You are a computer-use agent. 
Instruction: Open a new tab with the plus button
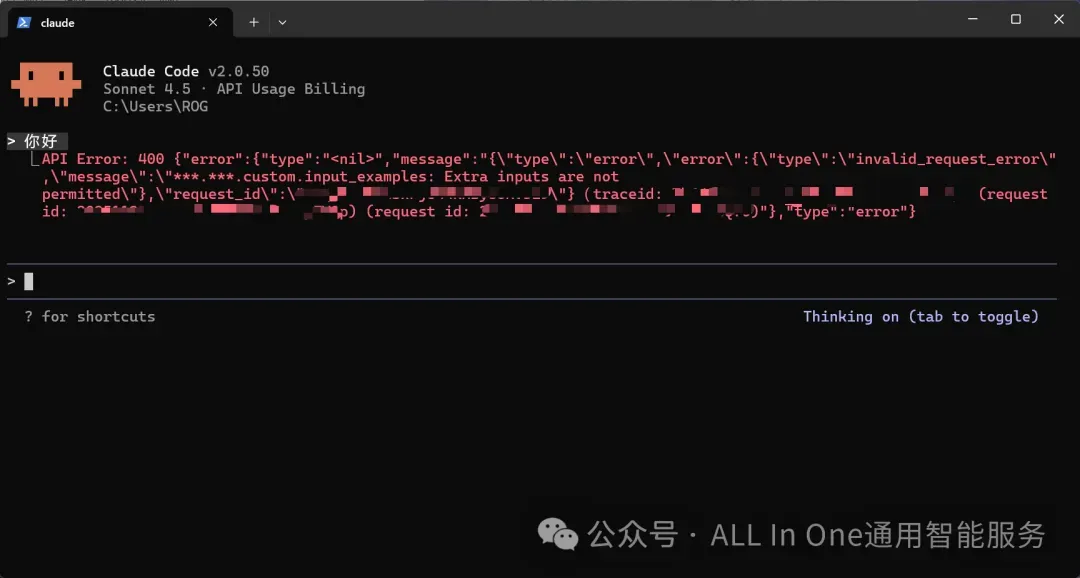pos(254,22)
